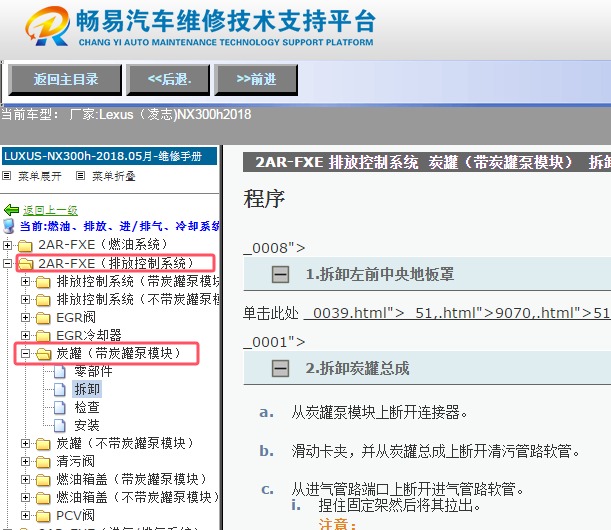Go back with the <<后退 button
This screenshot has height=530, width=611.
coord(168,80)
